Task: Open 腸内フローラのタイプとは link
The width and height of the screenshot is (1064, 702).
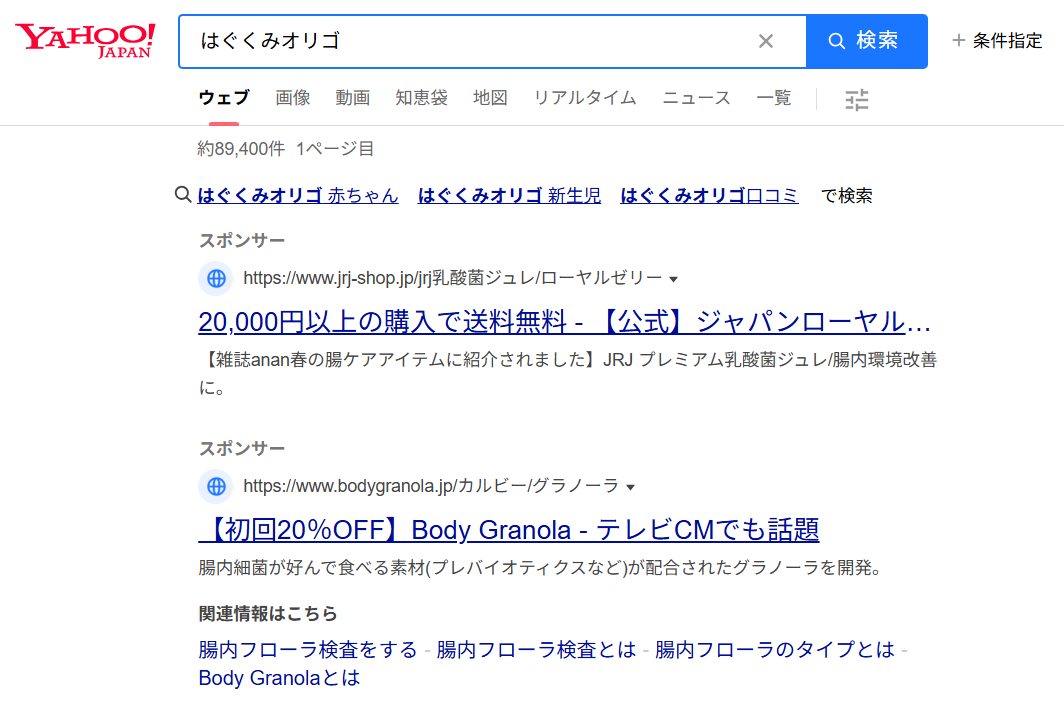Action: [775, 650]
